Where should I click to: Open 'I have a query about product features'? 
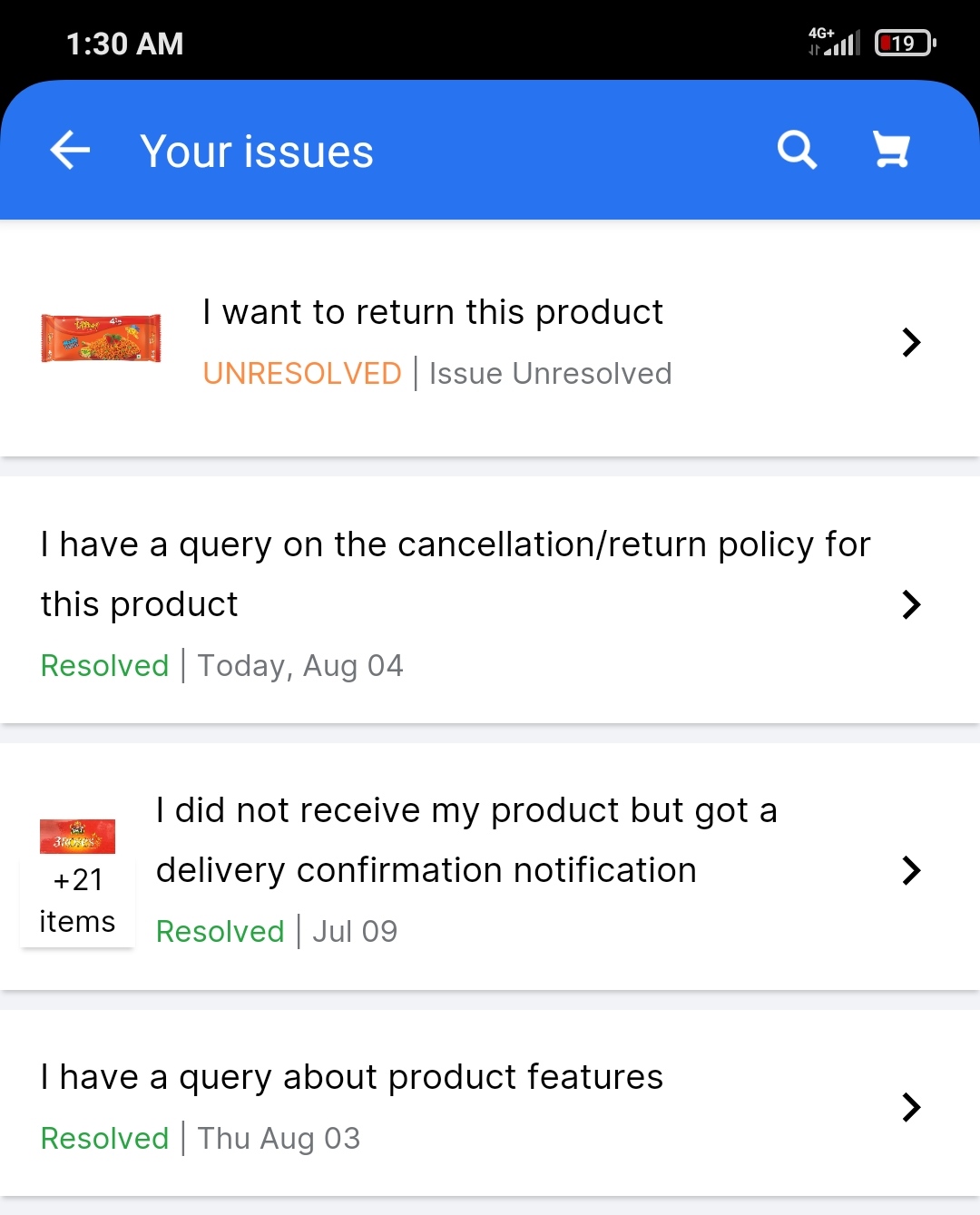[352, 1077]
